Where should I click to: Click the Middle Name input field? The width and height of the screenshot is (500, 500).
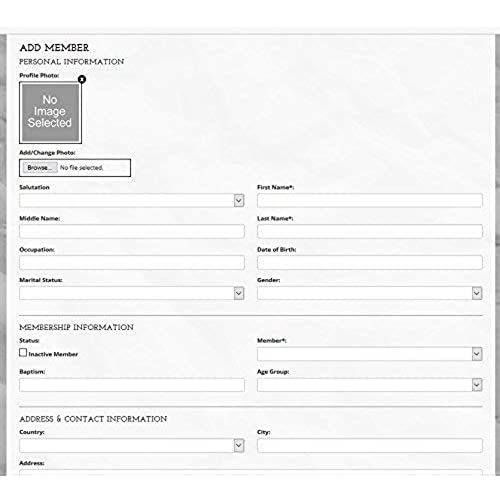coord(132,231)
